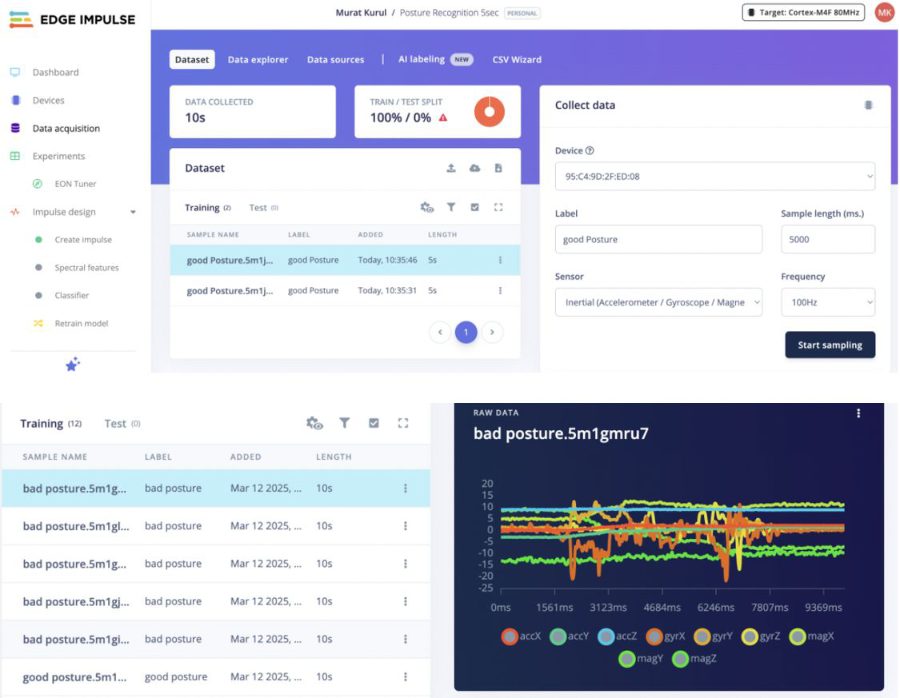Select Data acquisition in sidebar
The height and width of the screenshot is (698, 900).
(x=65, y=129)
